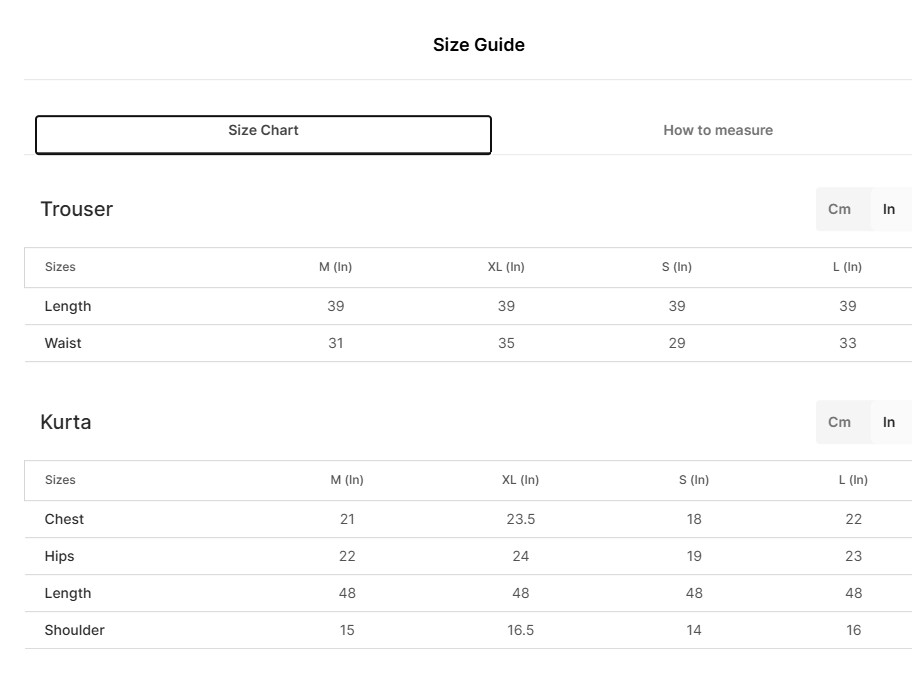Click the Chest row label in Kurta table

[x=64, y=519]
